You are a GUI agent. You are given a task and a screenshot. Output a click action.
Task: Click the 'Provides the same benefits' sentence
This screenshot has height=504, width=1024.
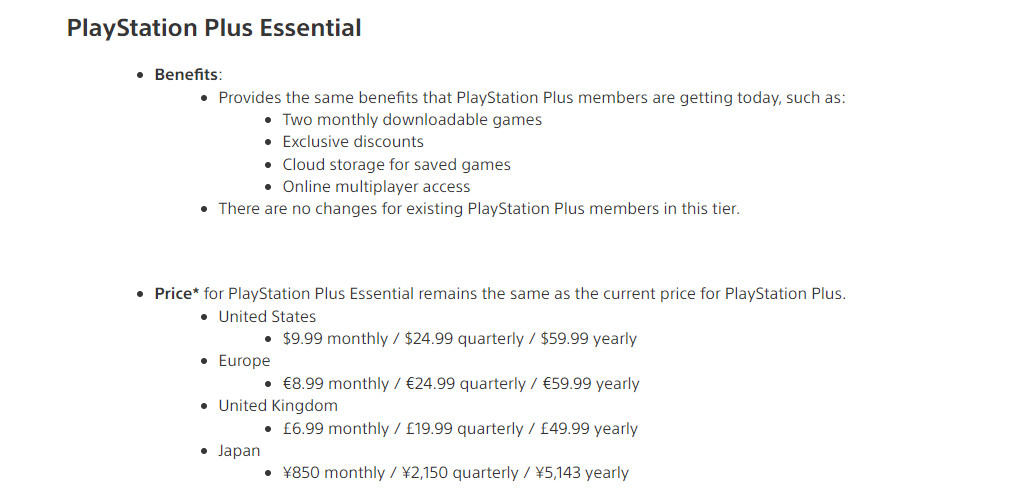(x=531, y=97)
